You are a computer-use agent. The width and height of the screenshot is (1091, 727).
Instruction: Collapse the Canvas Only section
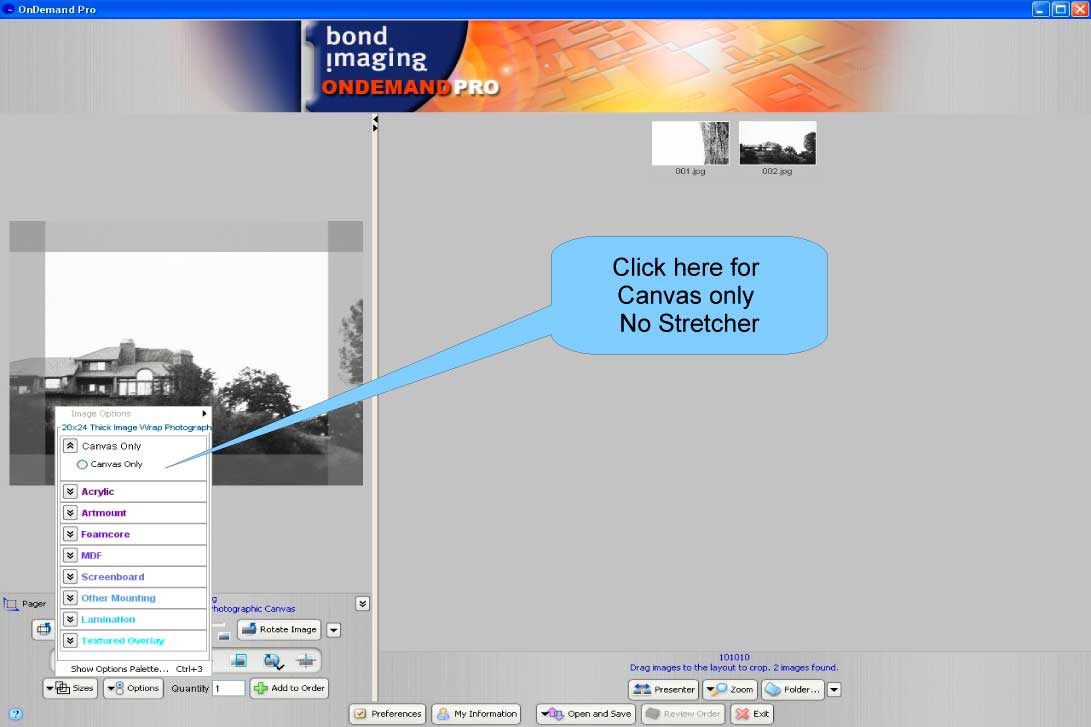tap(69, 445)
